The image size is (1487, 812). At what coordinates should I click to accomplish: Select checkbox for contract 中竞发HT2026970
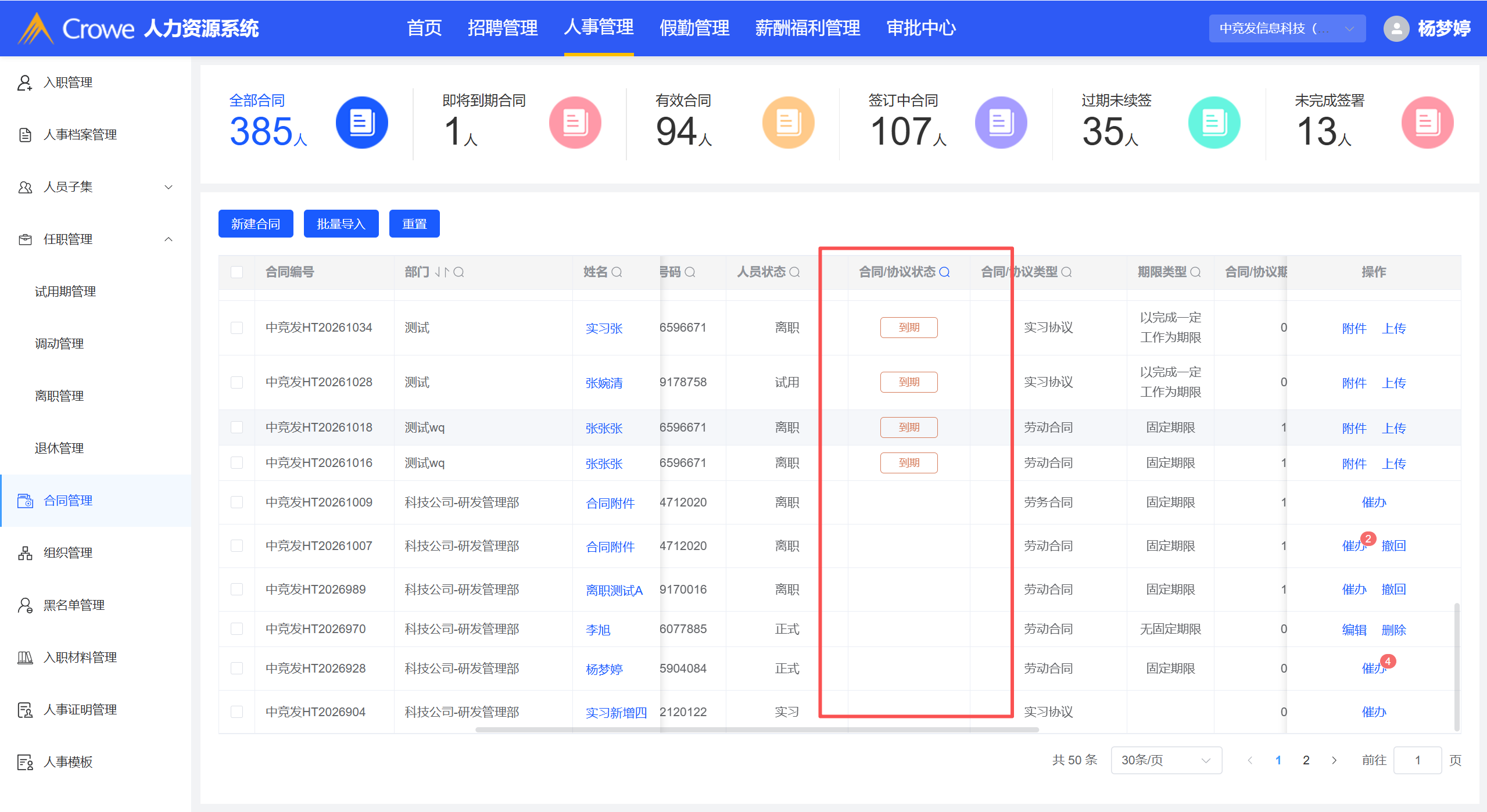pos(237,628)
